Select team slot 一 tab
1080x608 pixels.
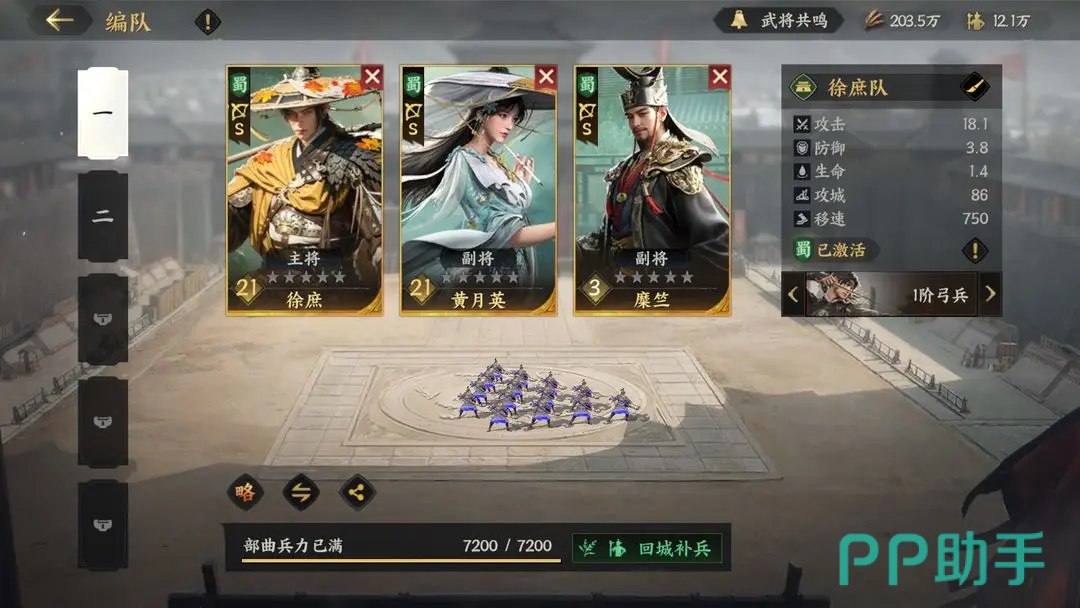coord(103,113)
